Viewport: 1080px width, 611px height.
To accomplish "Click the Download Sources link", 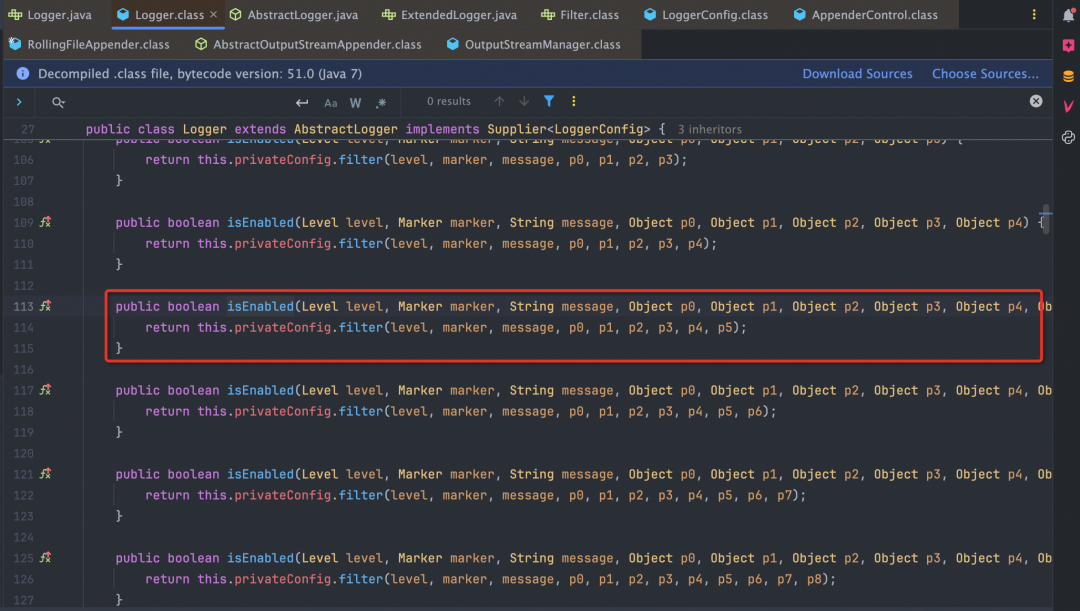I will pyautogui.click(x=857, y=74).
